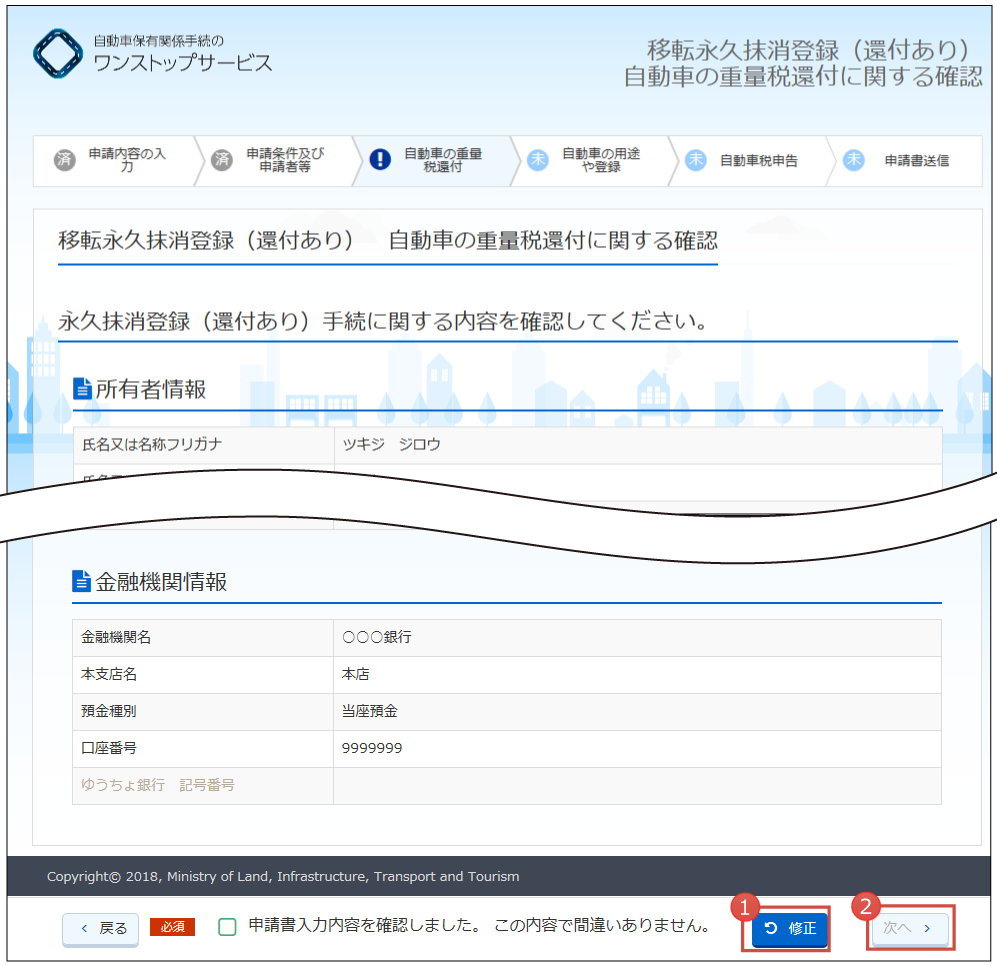Go forward with the 次へ button
The width and height of the screenshot is (997, 966).
(909, 929)
